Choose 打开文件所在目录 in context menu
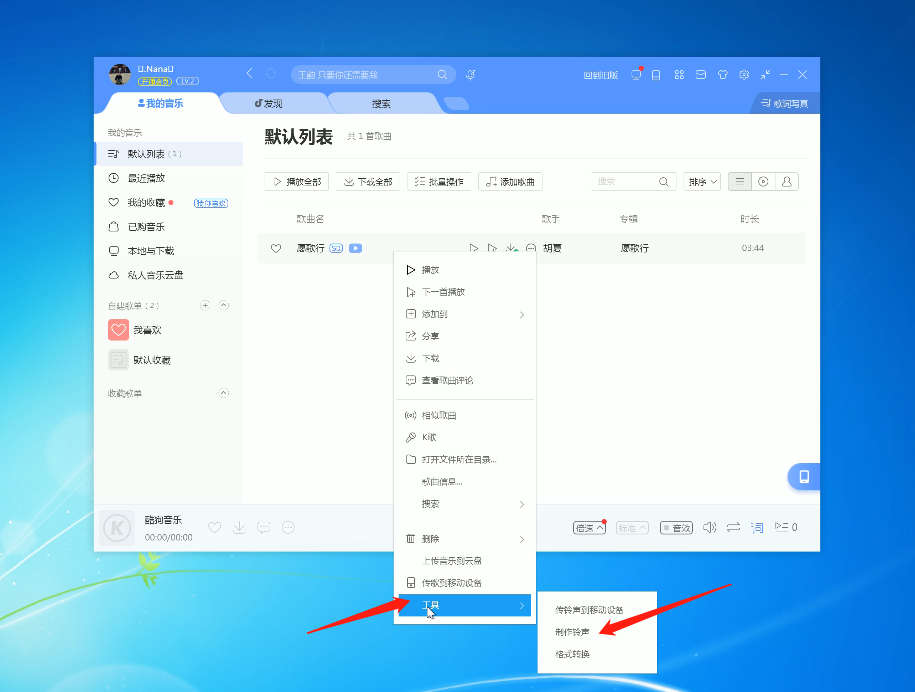The image size is (915, 692). tap(465, 460)
